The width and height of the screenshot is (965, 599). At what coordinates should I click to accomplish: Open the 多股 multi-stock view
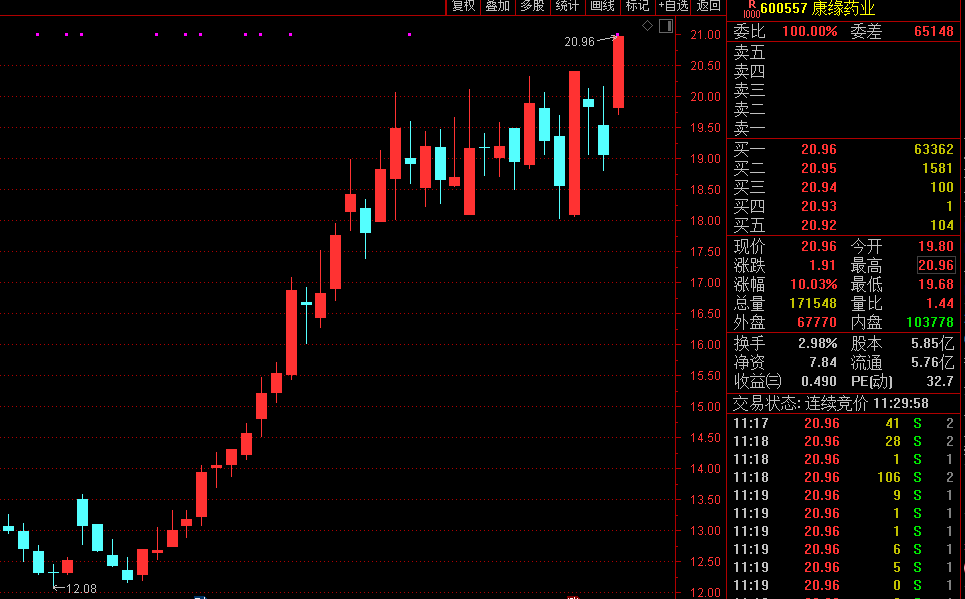[x=532, y=6]
